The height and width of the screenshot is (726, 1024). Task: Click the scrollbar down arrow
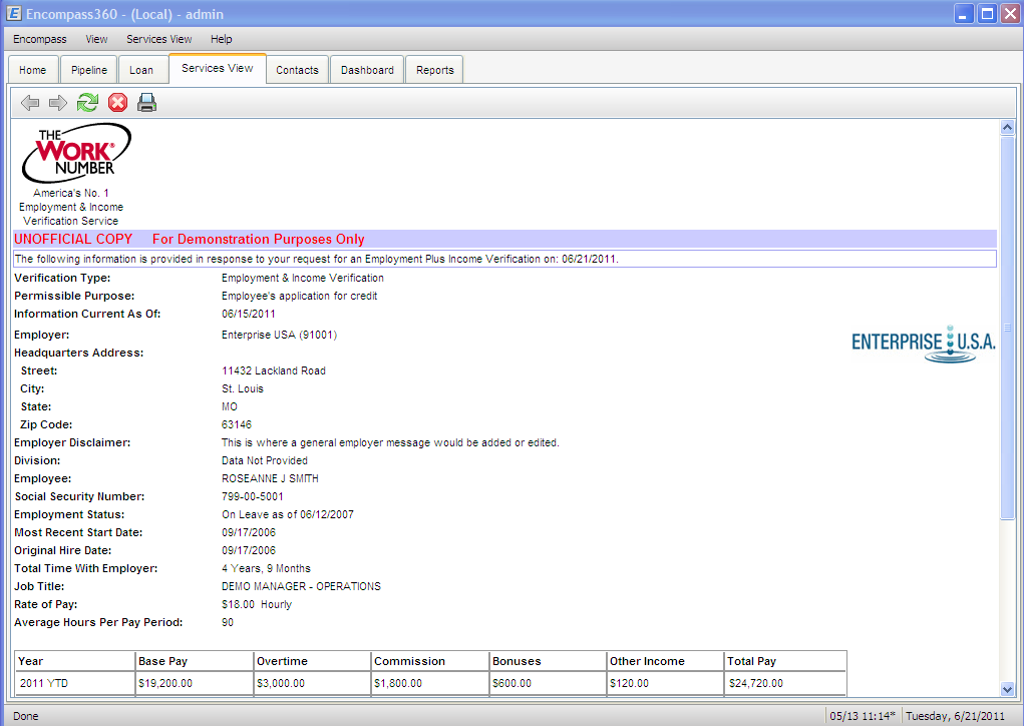(x=1007, y=689)
